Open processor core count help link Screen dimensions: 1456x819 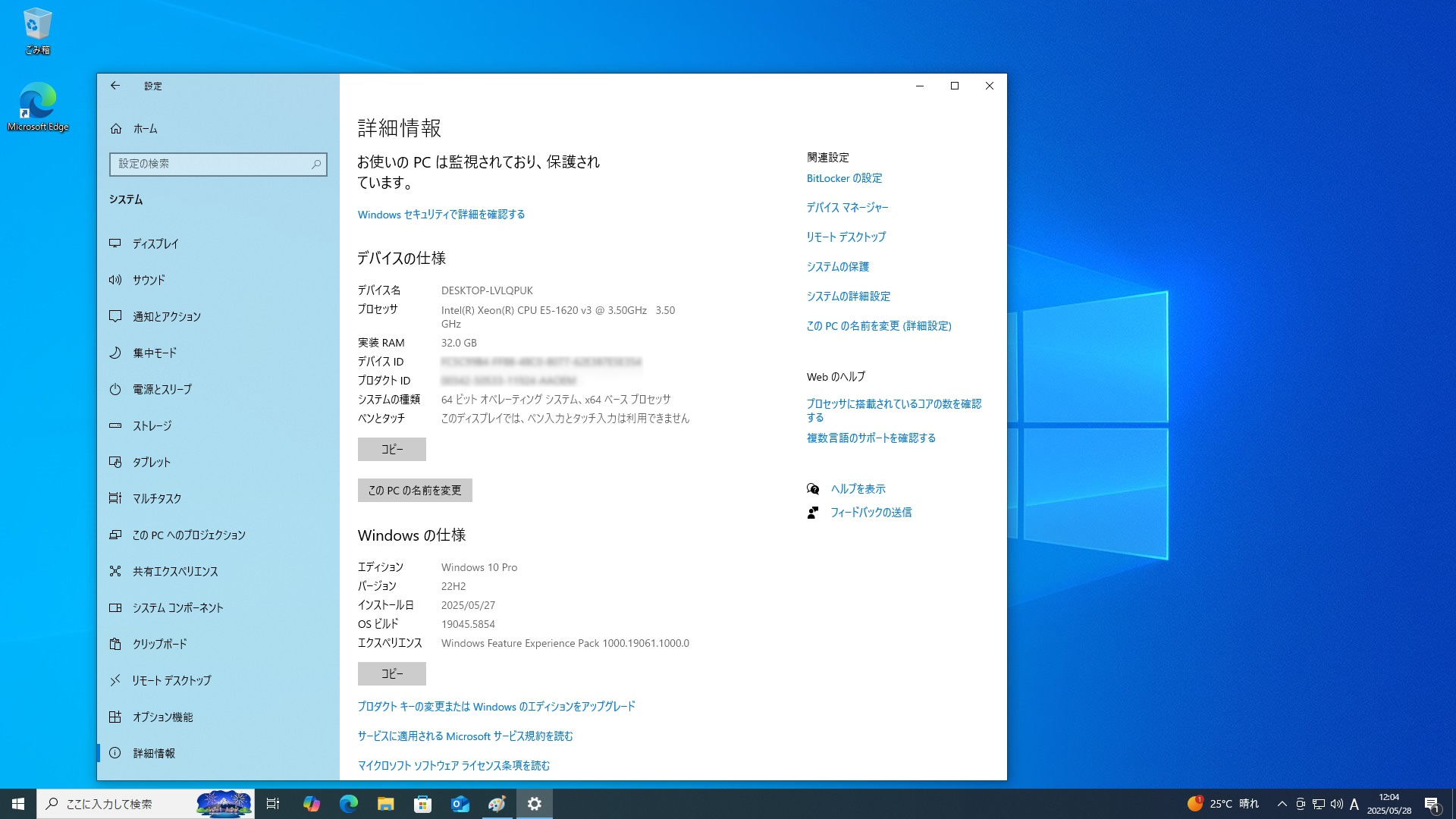(894, 411)
